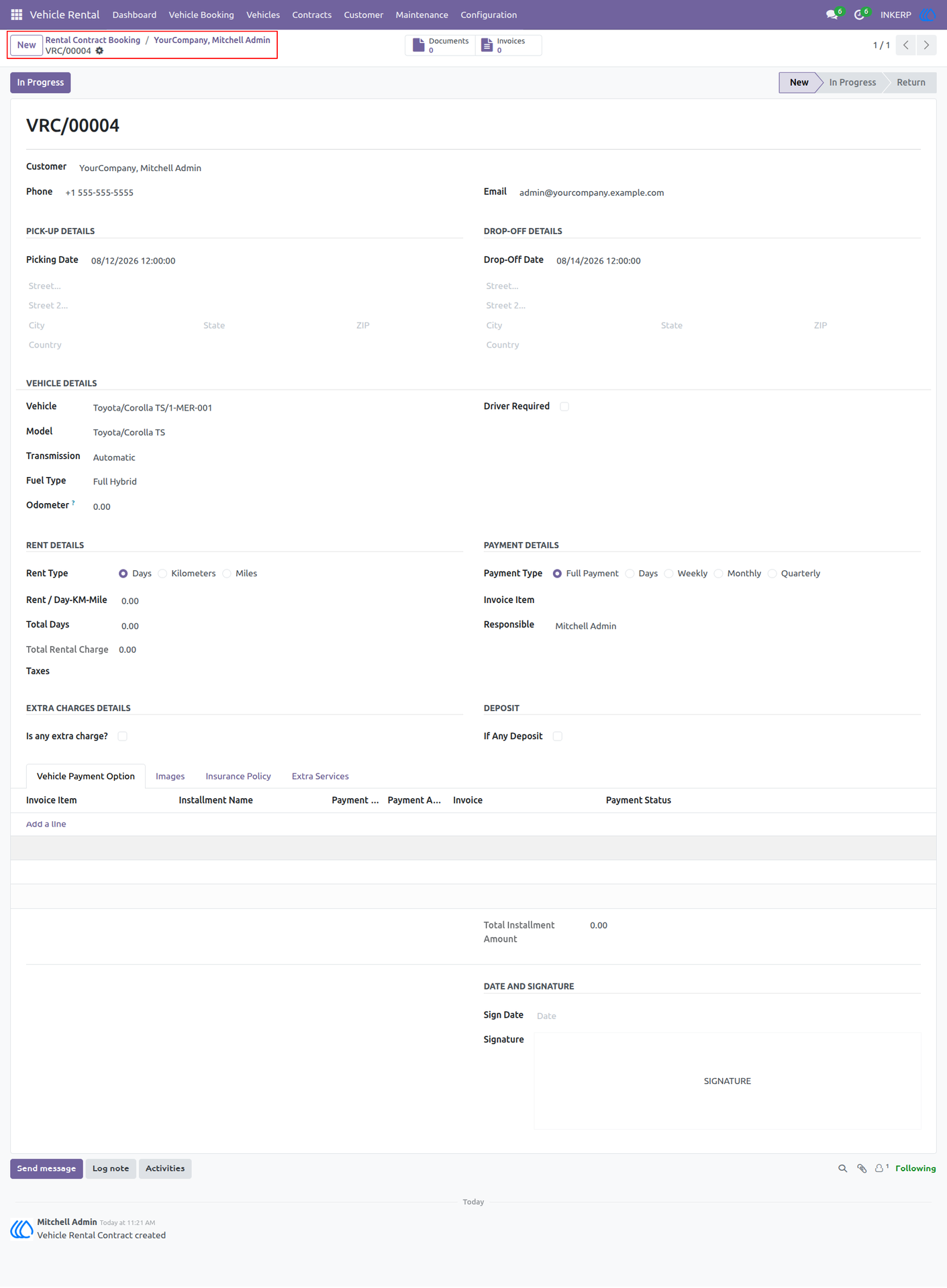Open the Invoice Item dropdown field
Image resolution: width=947 pixels, height=1288 pixels.
(738, 600)
